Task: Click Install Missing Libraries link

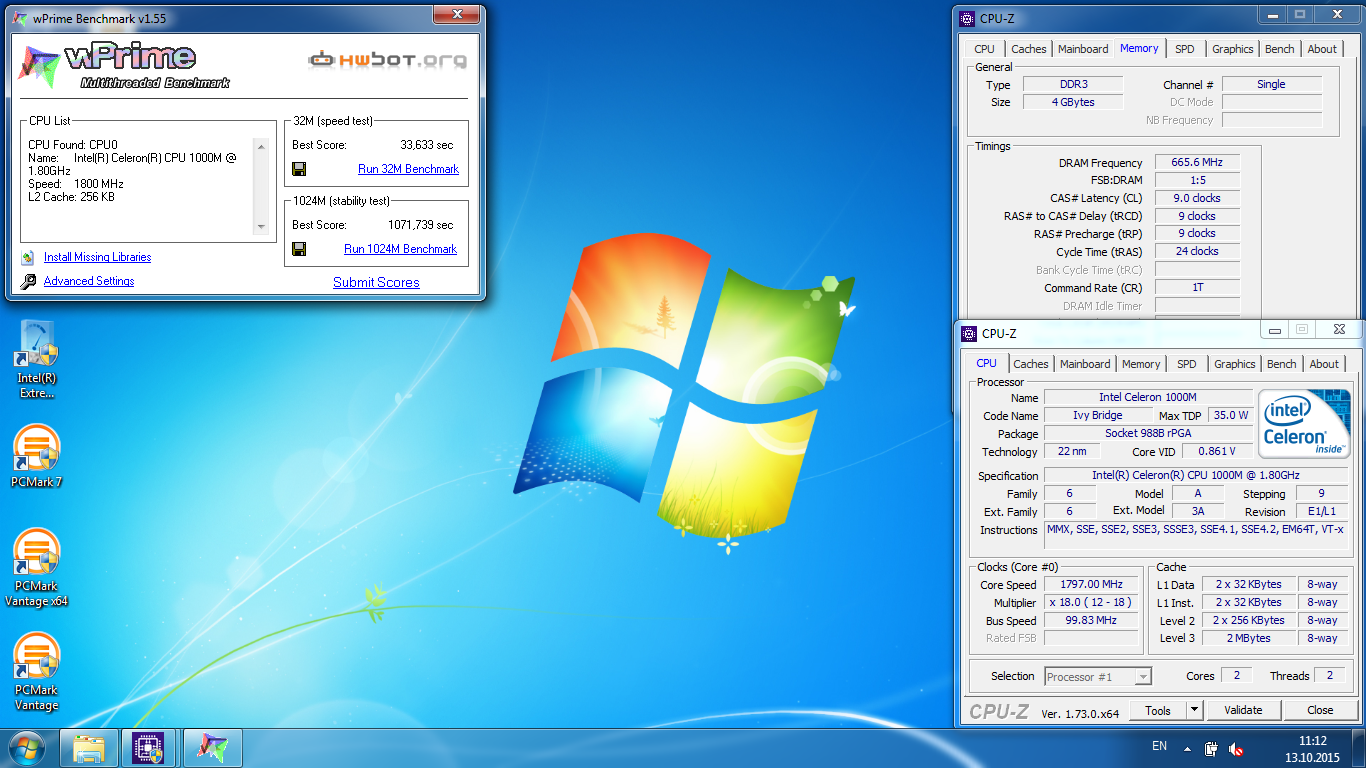Action: tap(97, 257)
